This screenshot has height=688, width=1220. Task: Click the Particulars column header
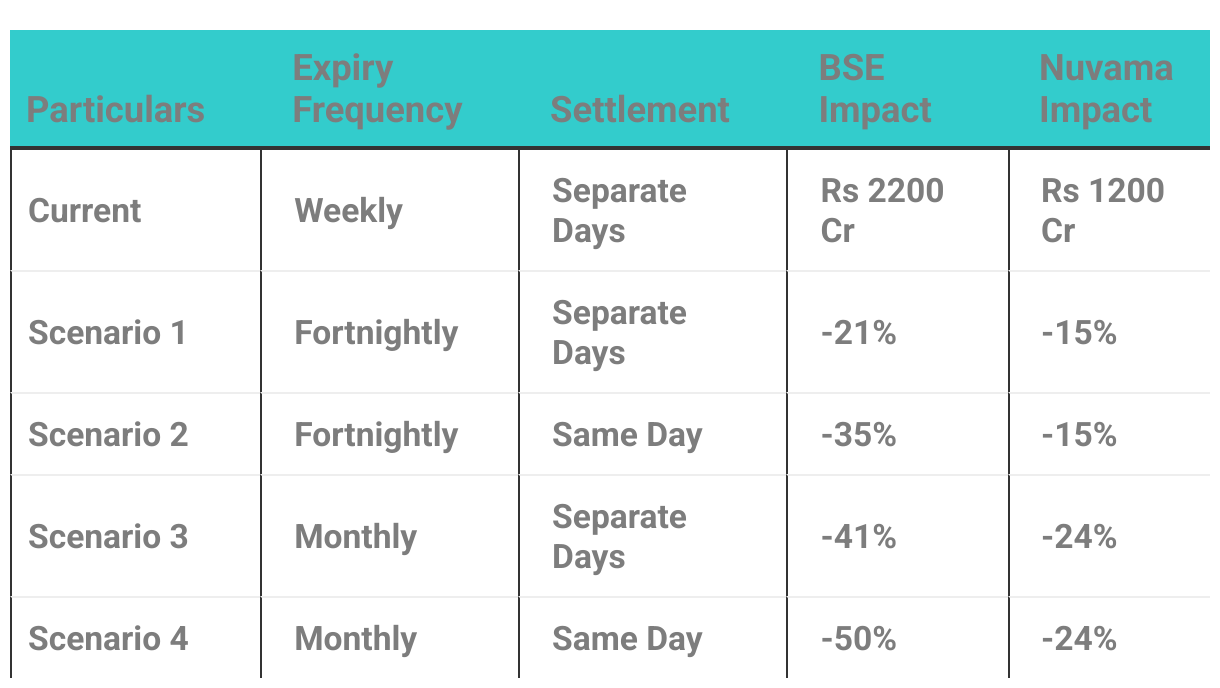click(x=115, y=109)
